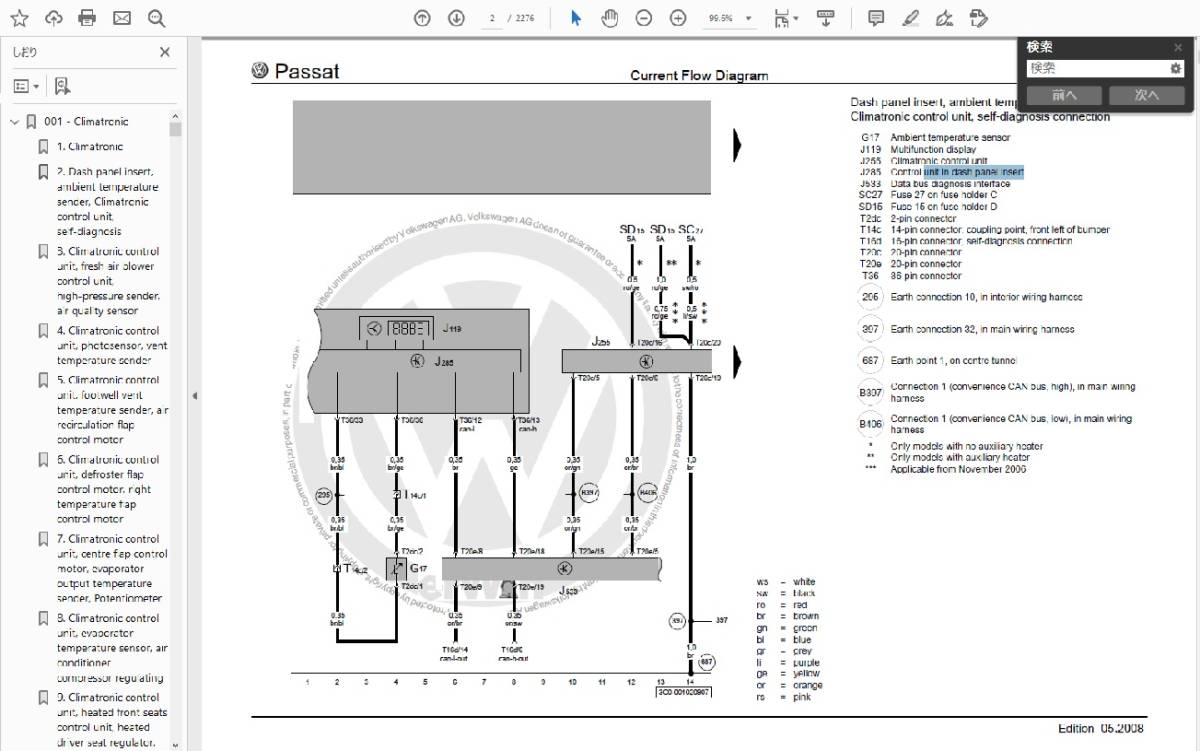Image resolution: width=1200 pixels, height=751 pixels.
Task: Click the highlighted 'Control unit in dash panel insert'
Action: click(957, 172)
